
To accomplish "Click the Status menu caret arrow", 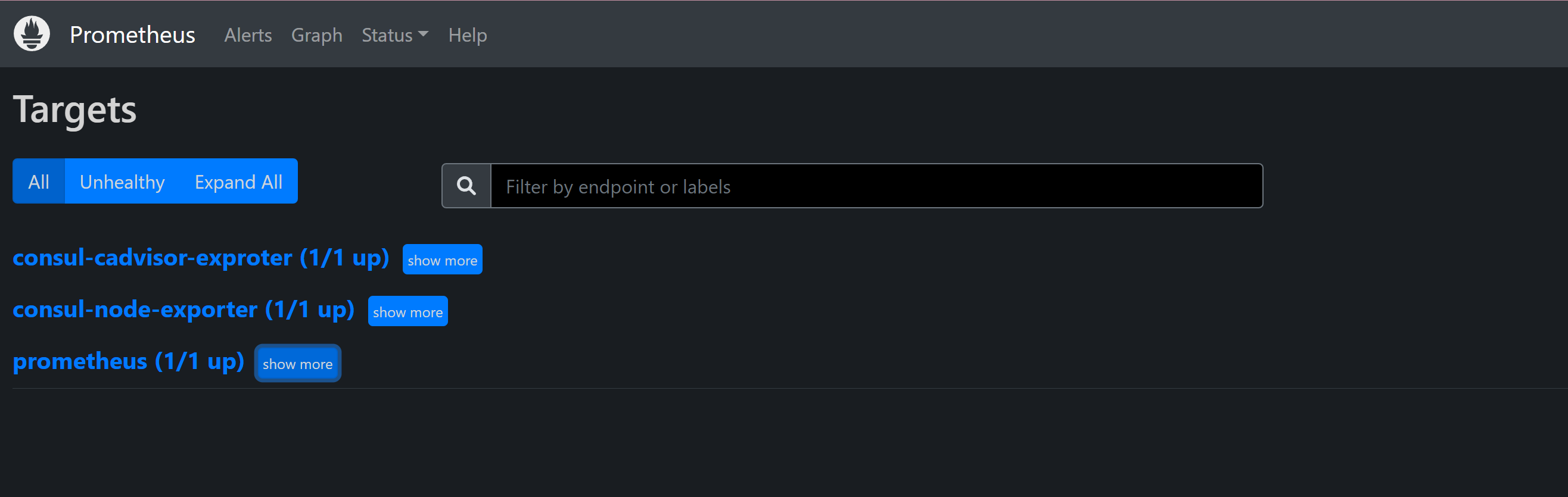I will [x=424, y=35].
